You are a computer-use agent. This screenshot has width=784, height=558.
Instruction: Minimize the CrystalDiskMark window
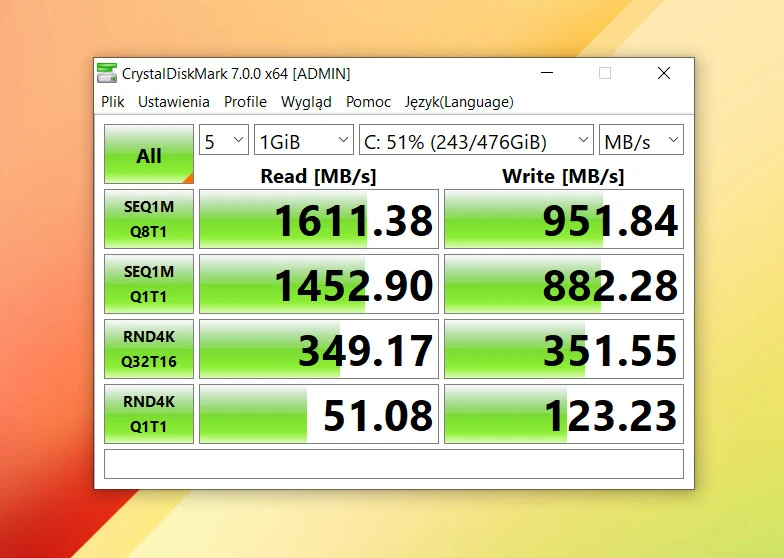546,73
